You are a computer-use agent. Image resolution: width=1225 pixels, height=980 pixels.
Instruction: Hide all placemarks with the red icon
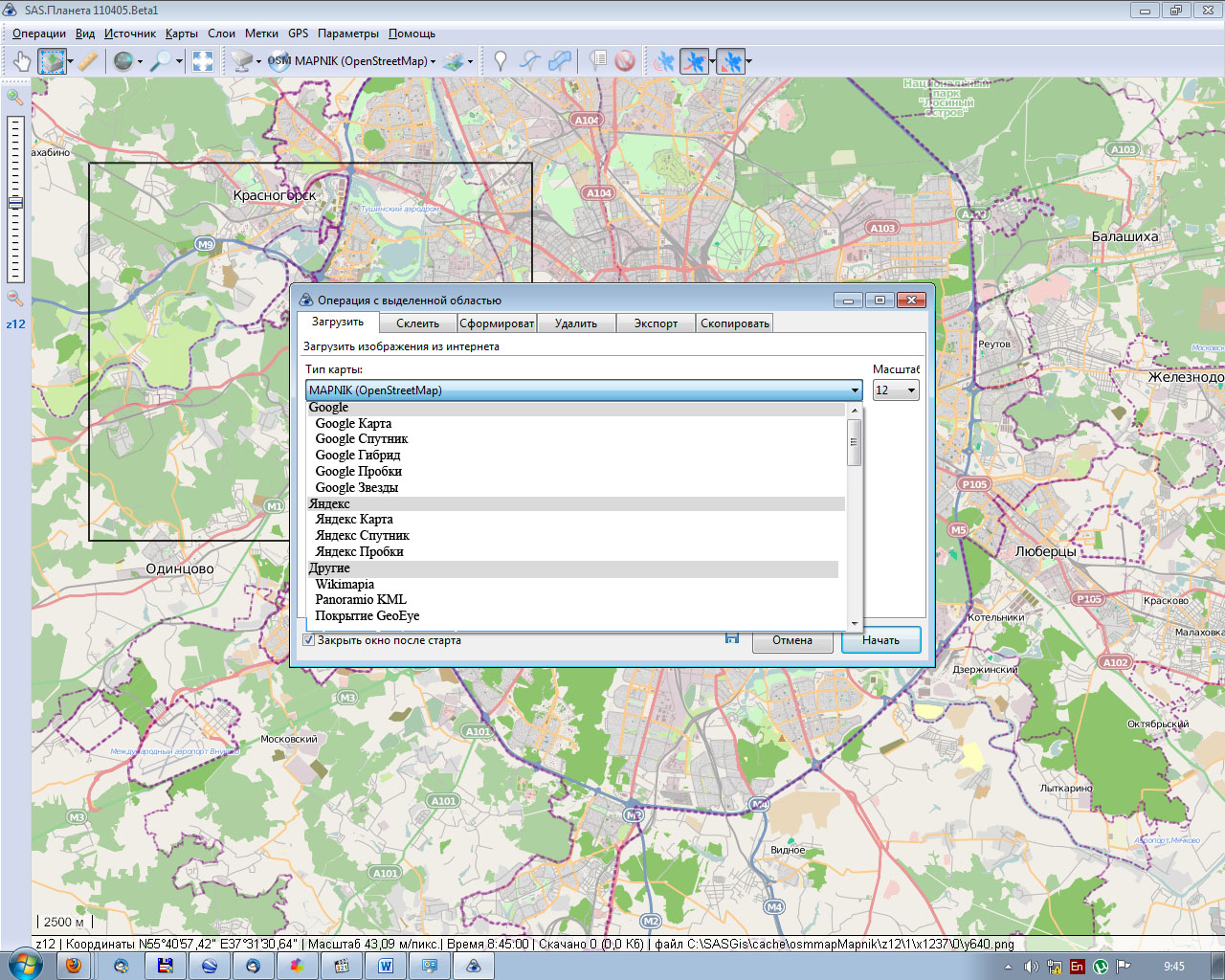(x=625, y=61)
